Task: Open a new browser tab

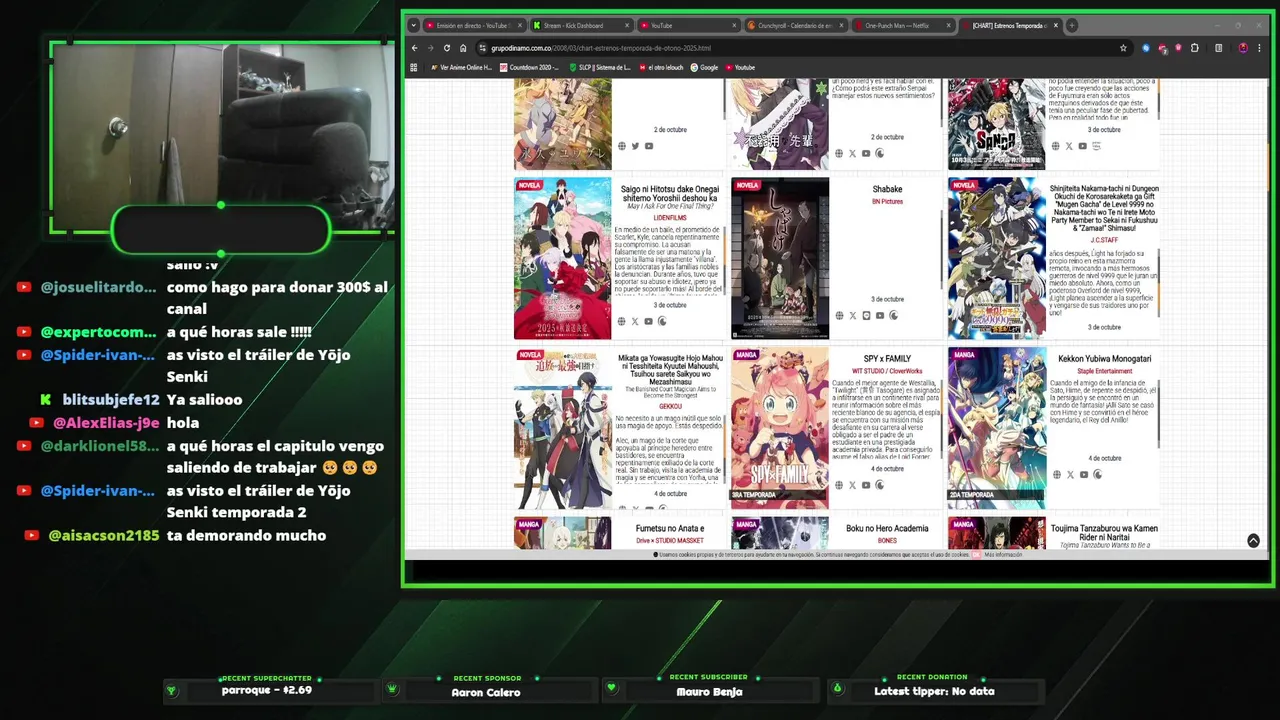Action: (x=1071, y=25)
